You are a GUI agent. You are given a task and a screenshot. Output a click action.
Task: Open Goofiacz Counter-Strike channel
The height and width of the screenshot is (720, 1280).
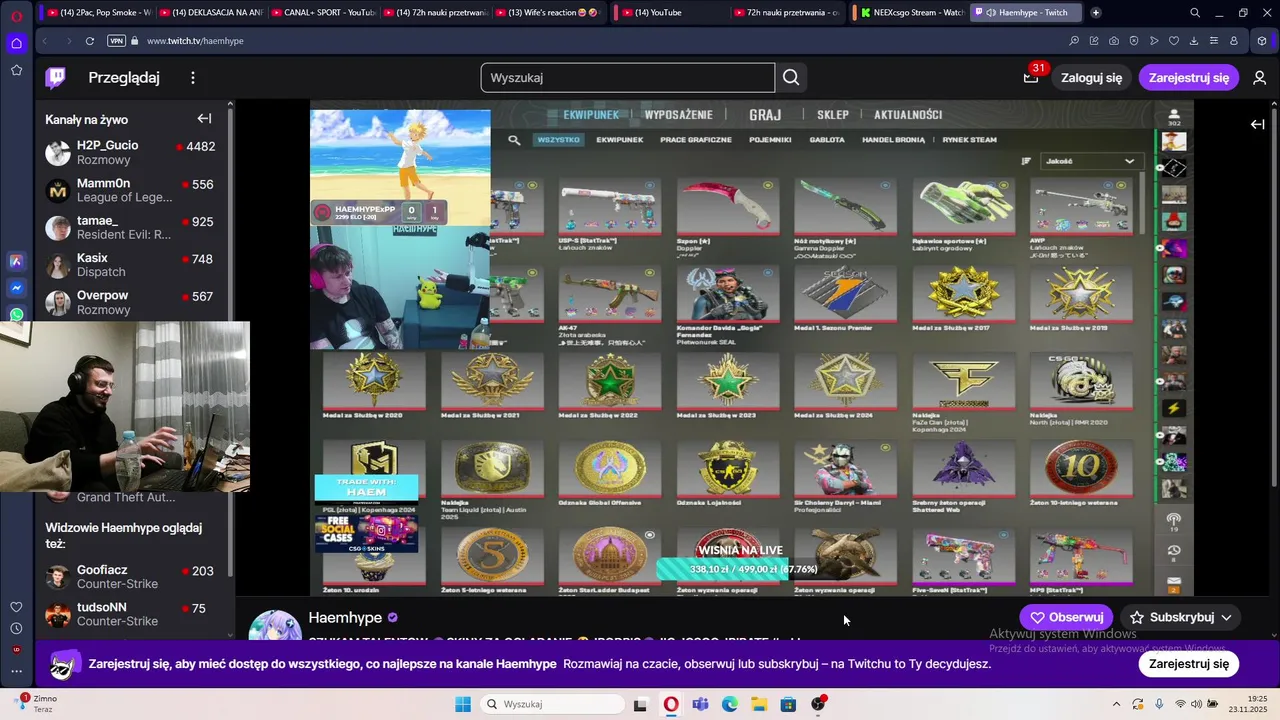(131, 577)
